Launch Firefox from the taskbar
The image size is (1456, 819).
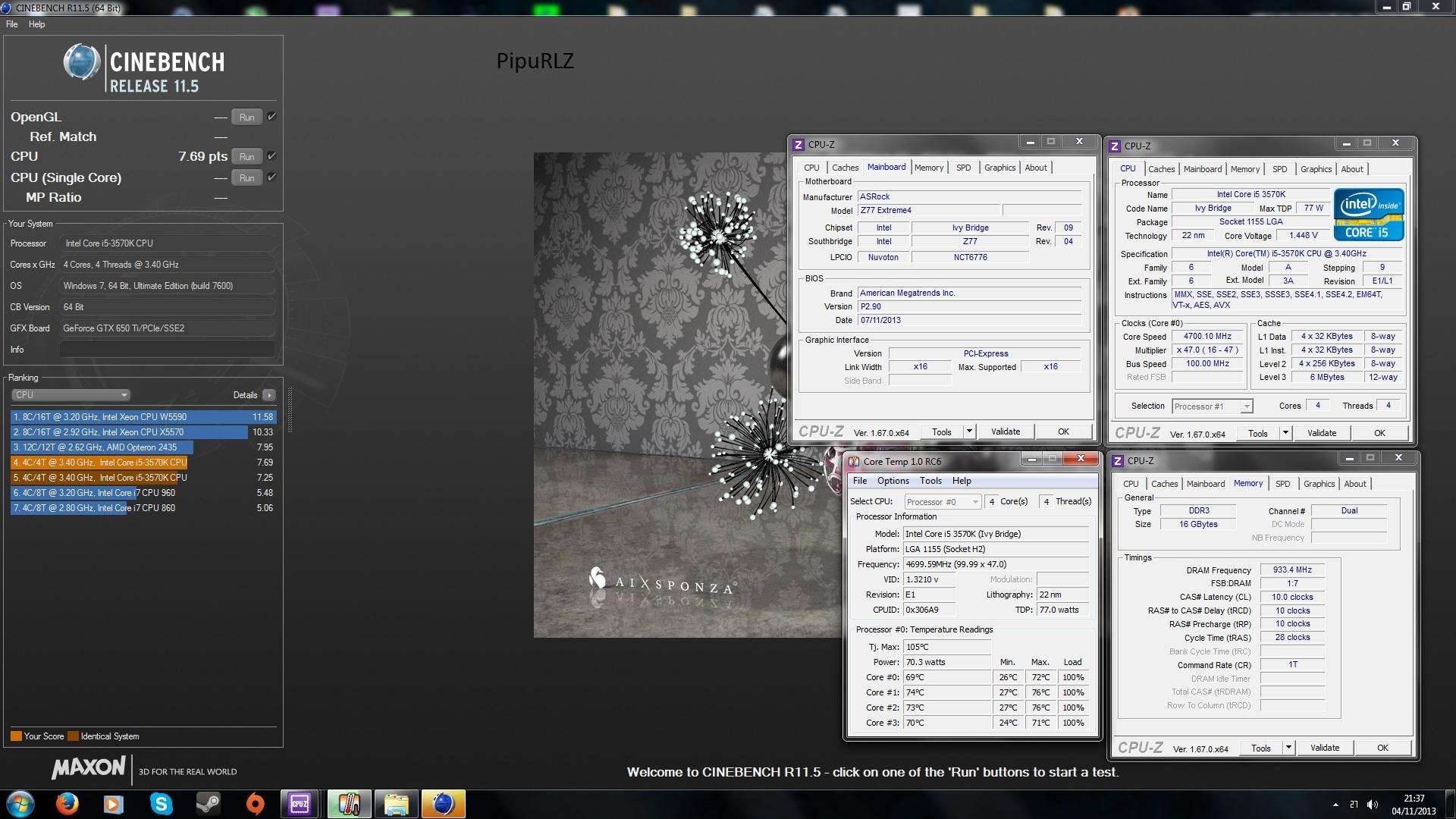[67, 804]
